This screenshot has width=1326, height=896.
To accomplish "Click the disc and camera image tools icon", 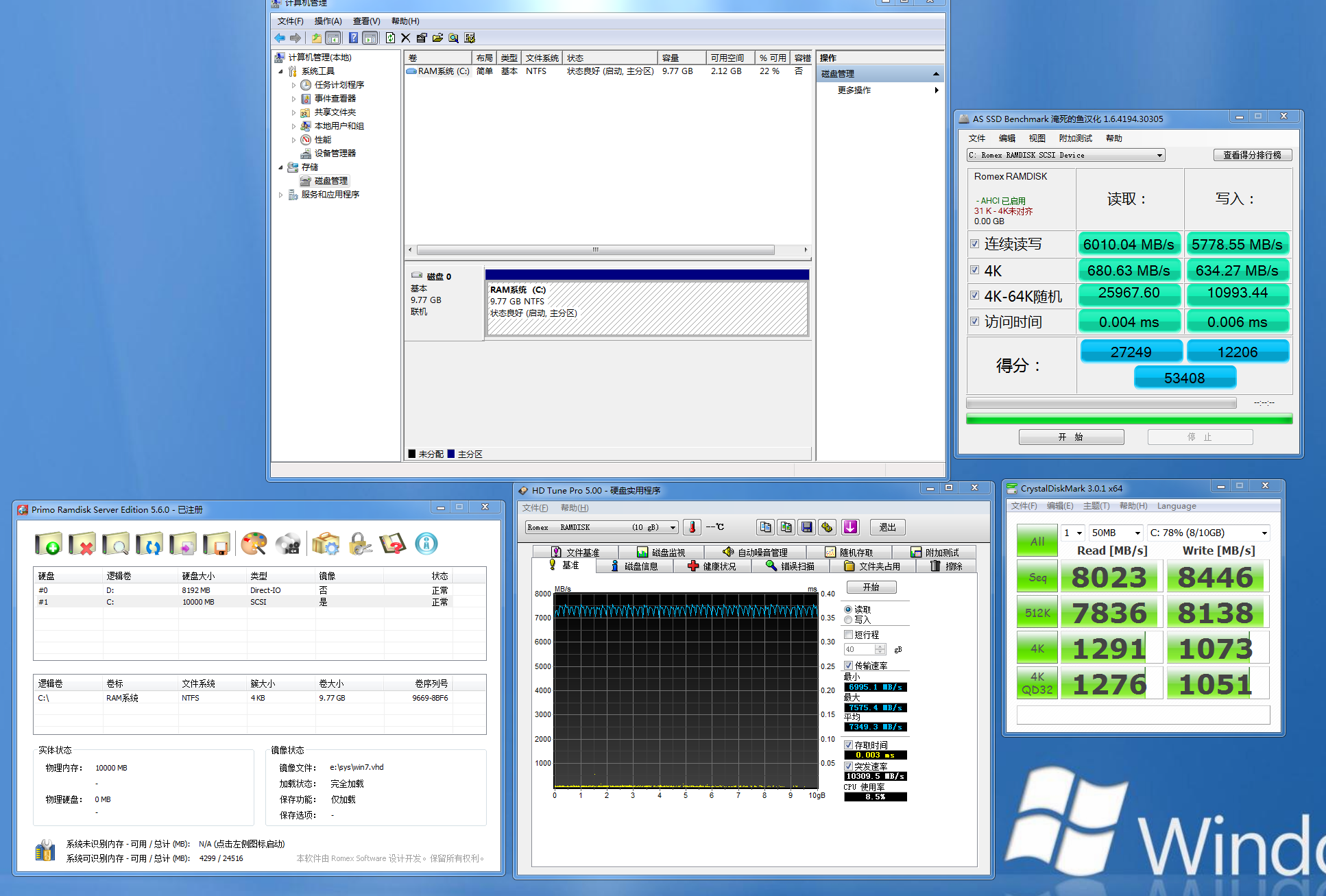I will (288, 544).
